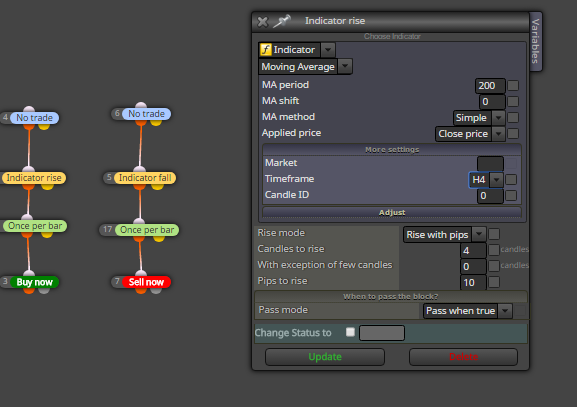Toggle the checkbox next to MA shift
Image resolution: width=577 pixels, height=407 pixels.
click(513, 102)
